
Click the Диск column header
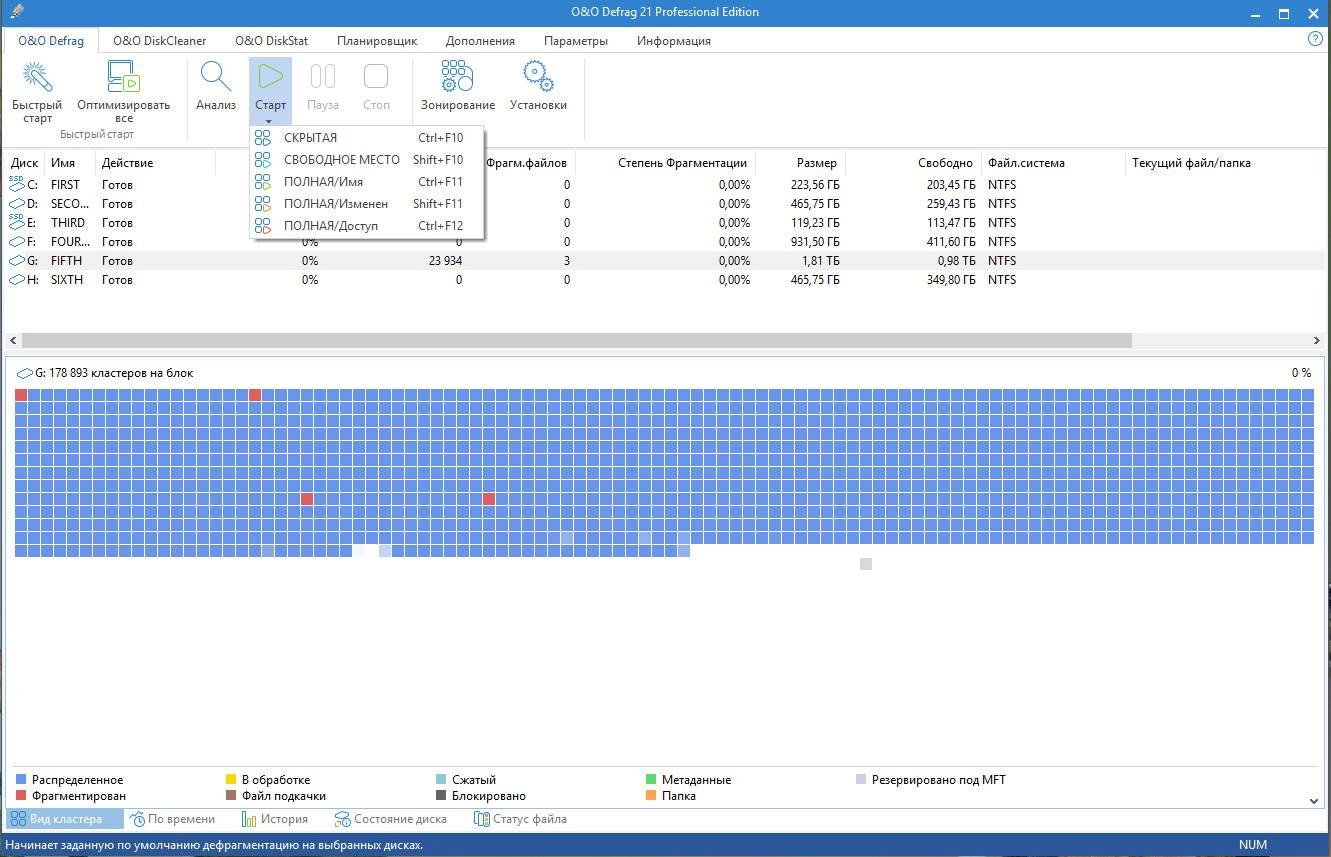point(24,163)
